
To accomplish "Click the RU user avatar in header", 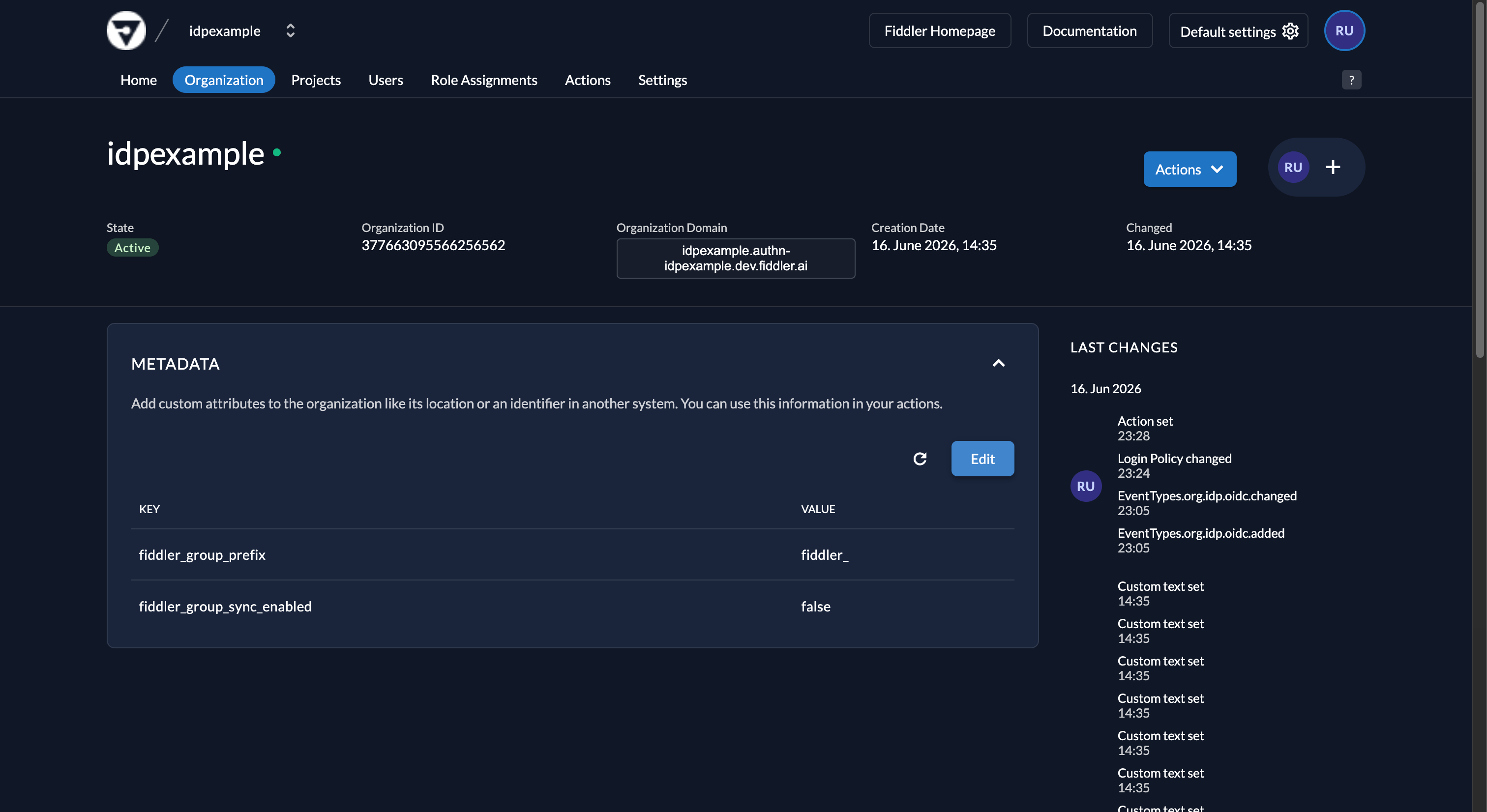I will point(1344,30).
